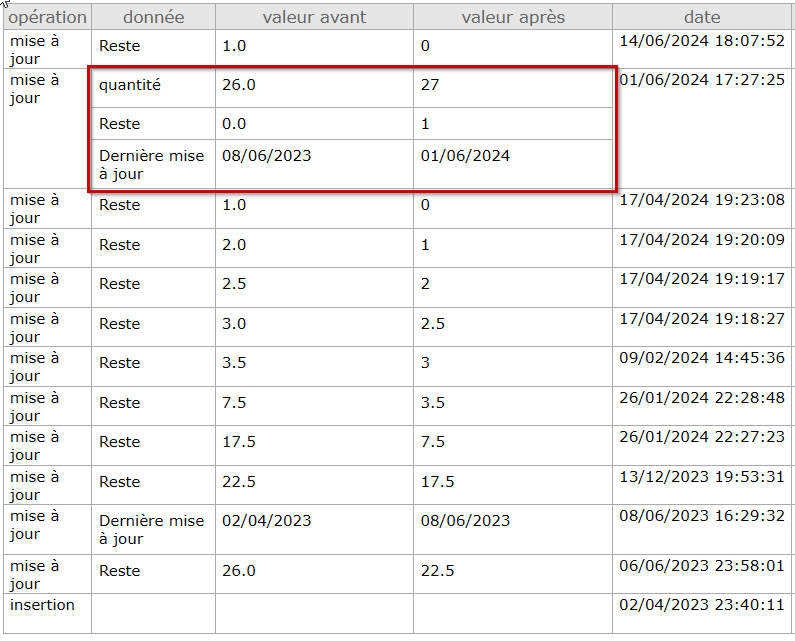Image resolution: width=795 pixels, height=641 pixels.
Task: Select the "quantité" data cell
Action: click(130, 86)
